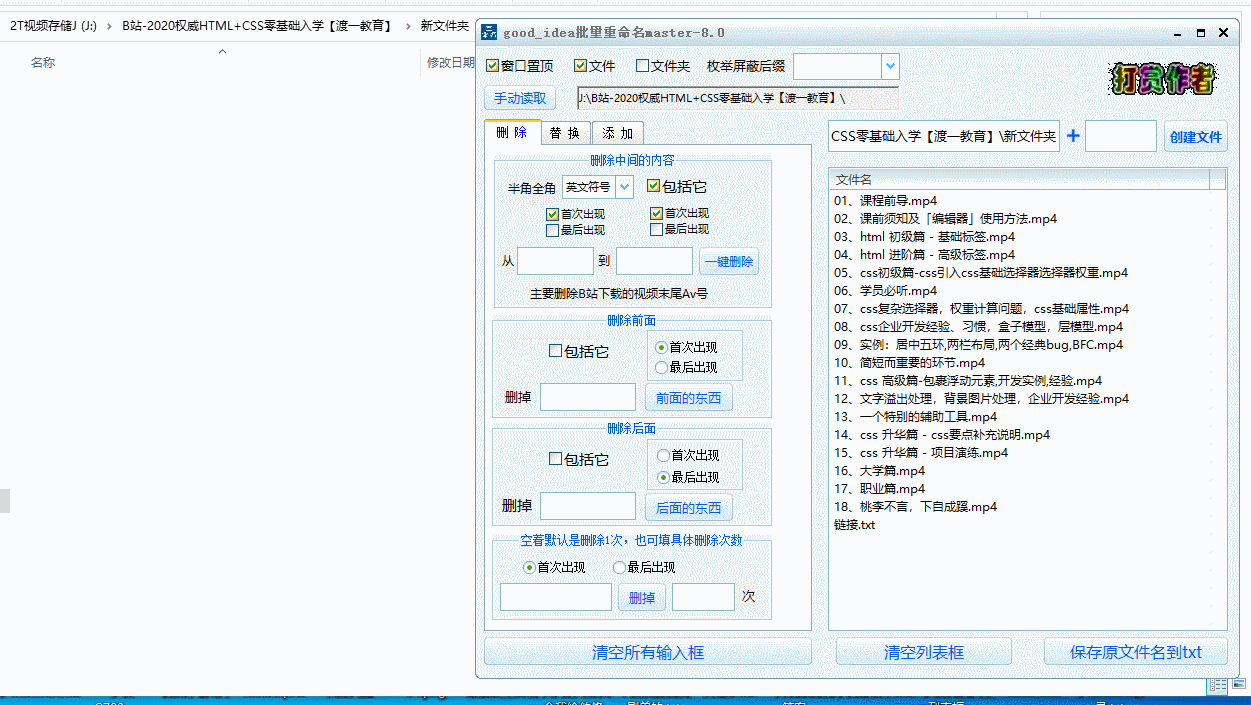Viewport: 1251px width, 705px height.
Task: Enable the 文件夹 folder checkbox
Action: pos(643,66)
